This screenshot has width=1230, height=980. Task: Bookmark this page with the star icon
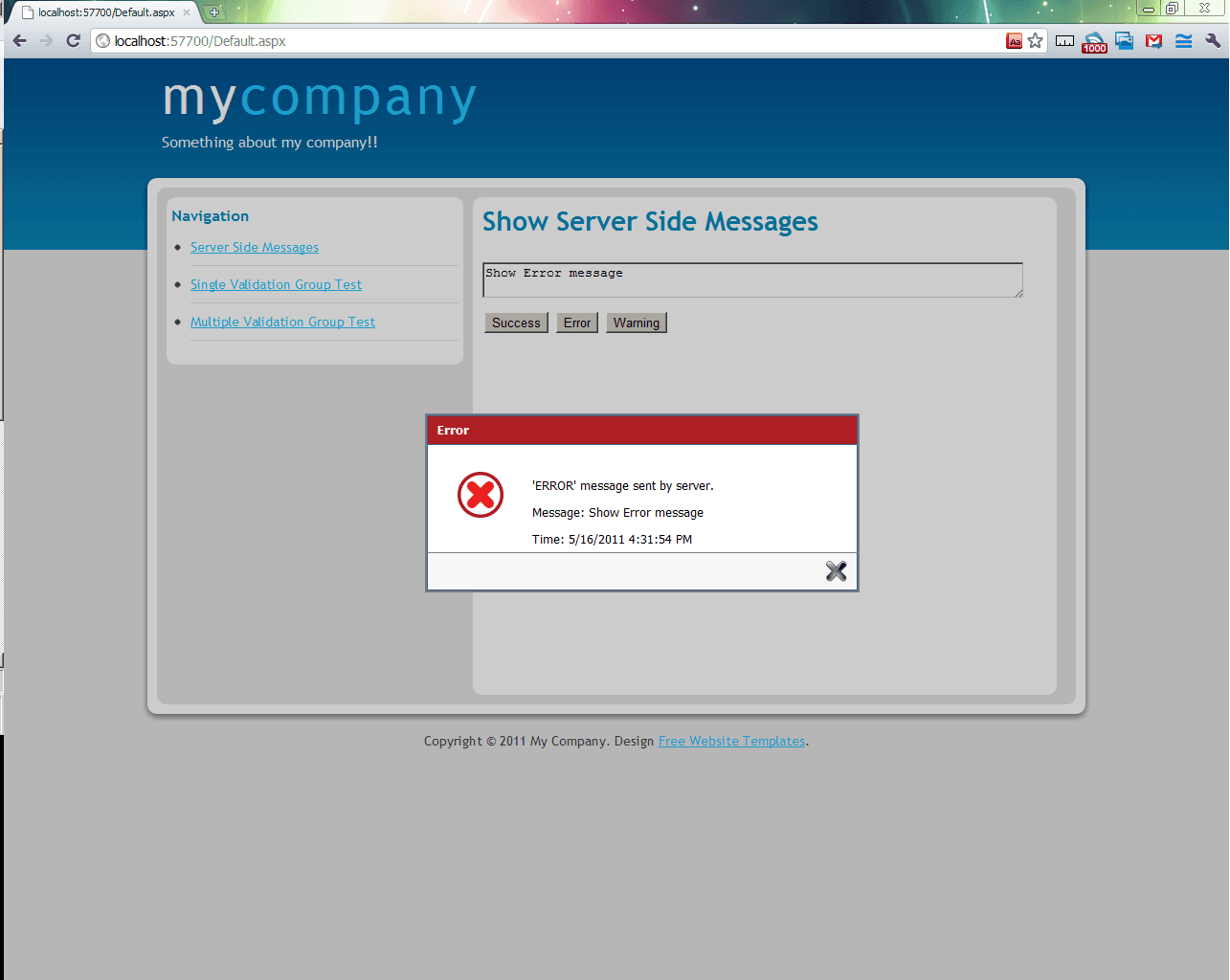point(1035,41)
